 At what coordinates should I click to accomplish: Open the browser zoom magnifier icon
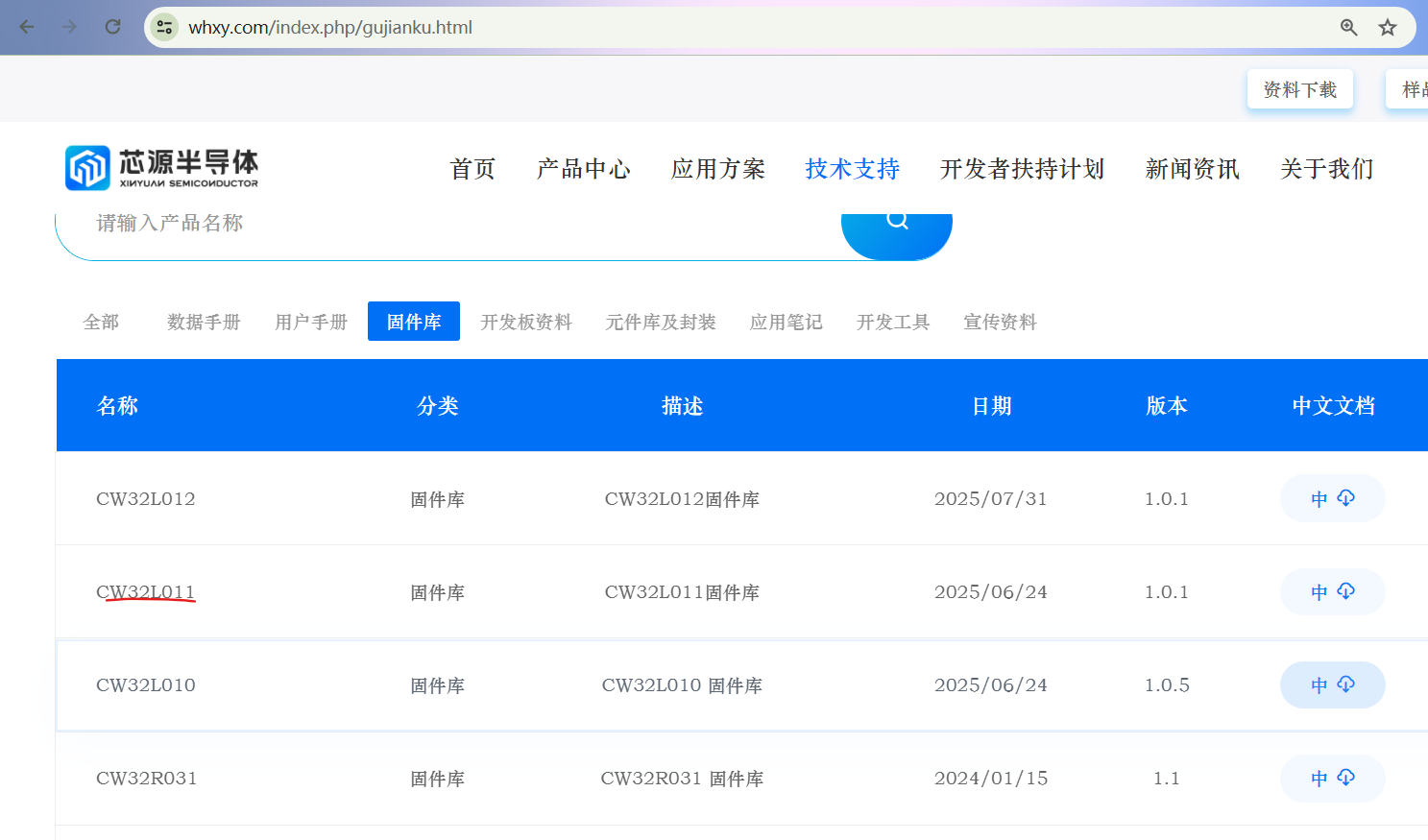click(x=1349, y=27)
